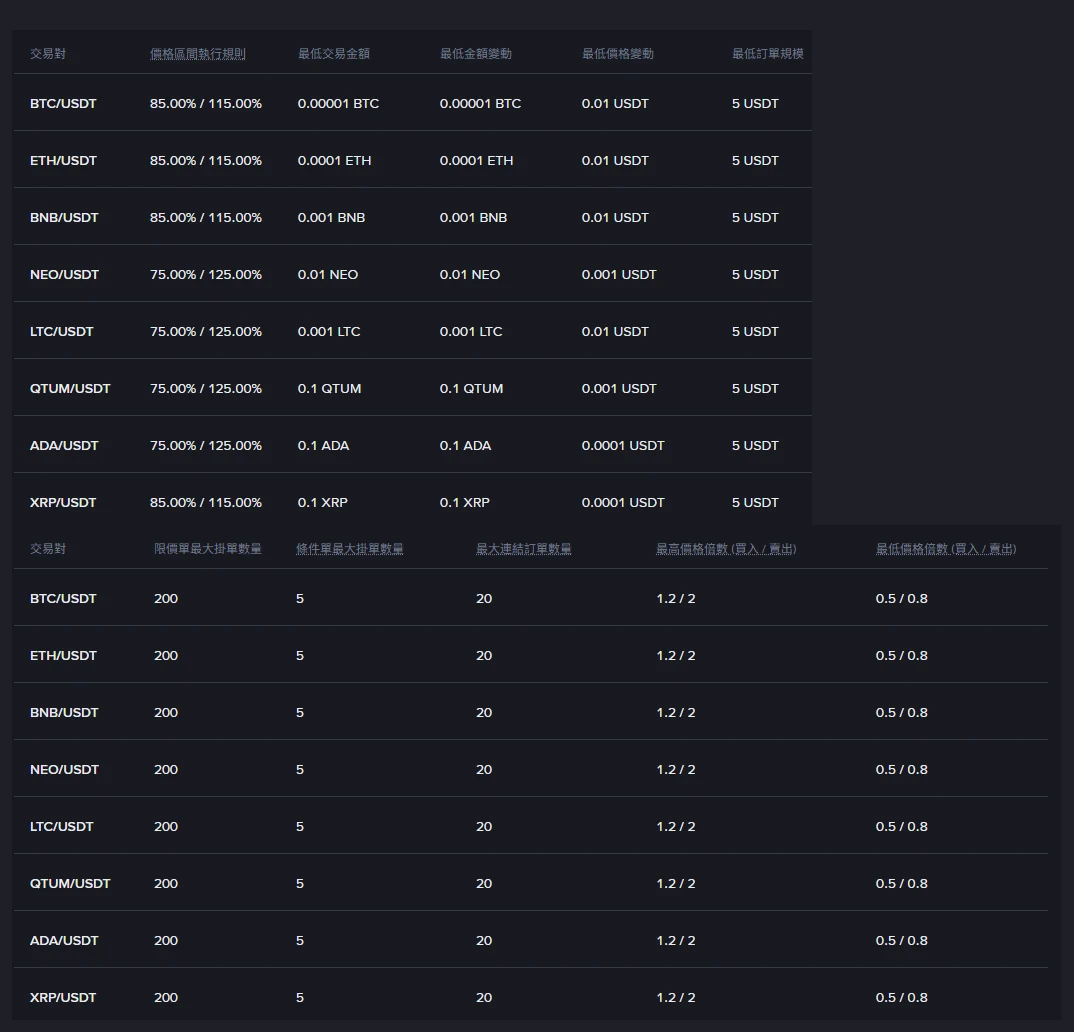1074x1032 pixels.
Task: Click 0.01 USDT in the LTC/USDT row
Action: (x=615, y=331)
